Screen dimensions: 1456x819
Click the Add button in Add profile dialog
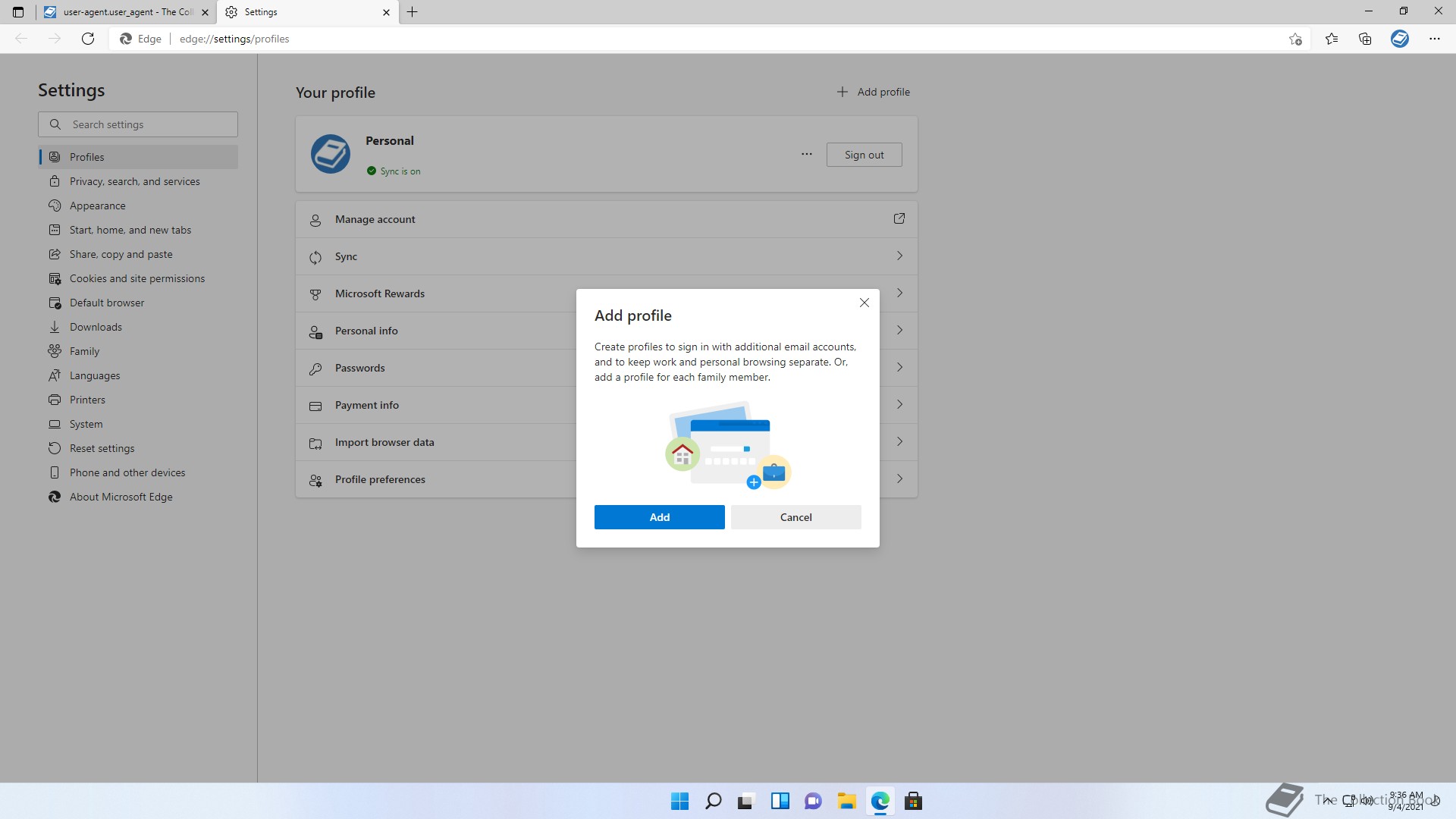click(659, 517)
